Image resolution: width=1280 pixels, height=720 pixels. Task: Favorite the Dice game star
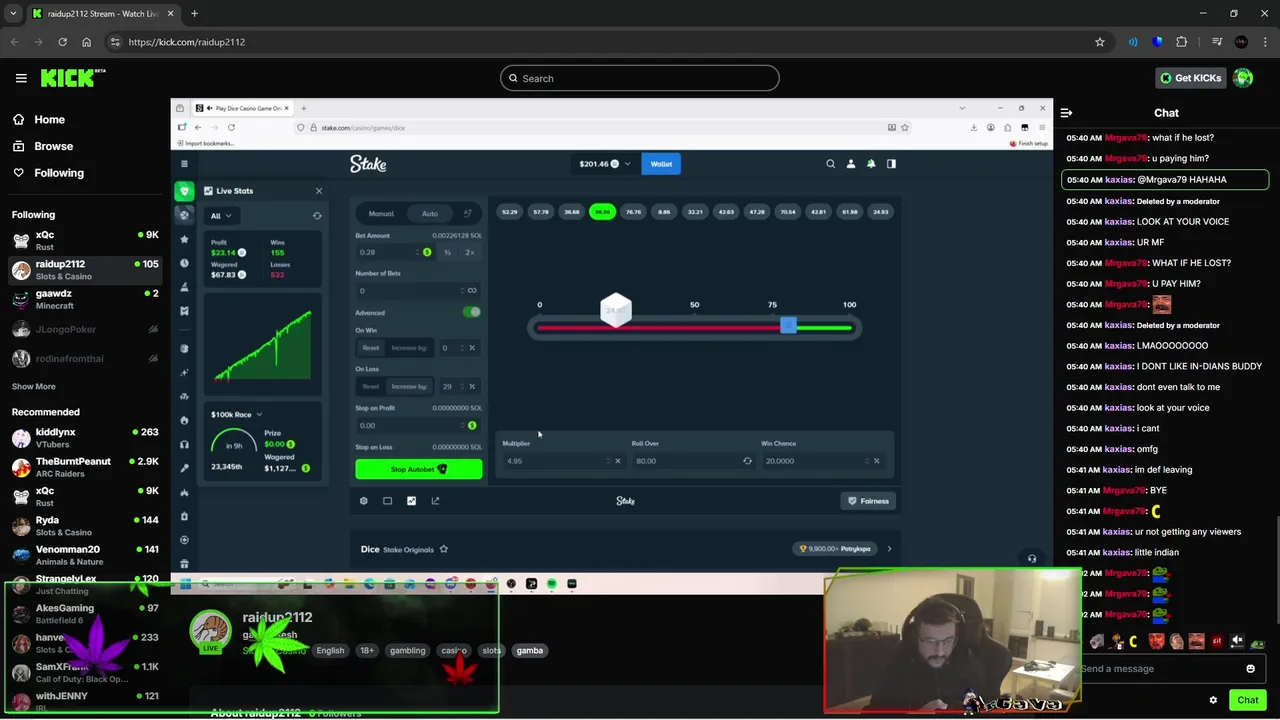click(x=443, y=549)
